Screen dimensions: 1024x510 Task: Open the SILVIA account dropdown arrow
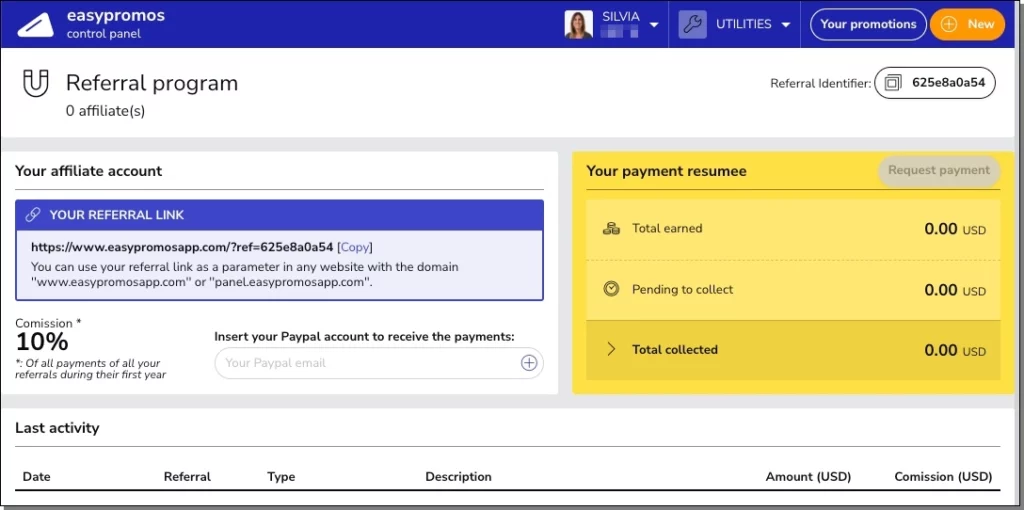pyautogui.click(x=654, y=25)
